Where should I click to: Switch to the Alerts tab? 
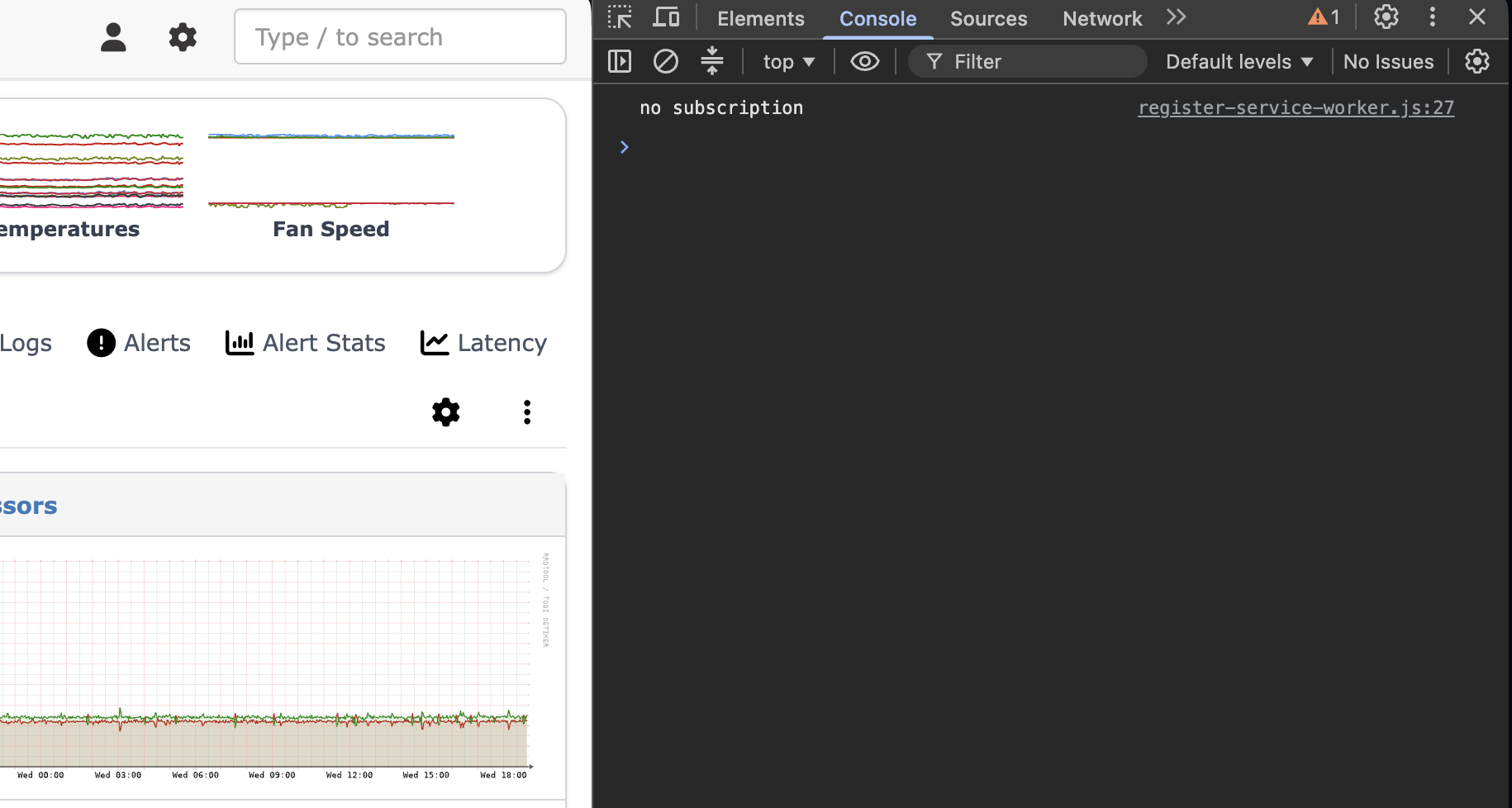click(139, 343)
